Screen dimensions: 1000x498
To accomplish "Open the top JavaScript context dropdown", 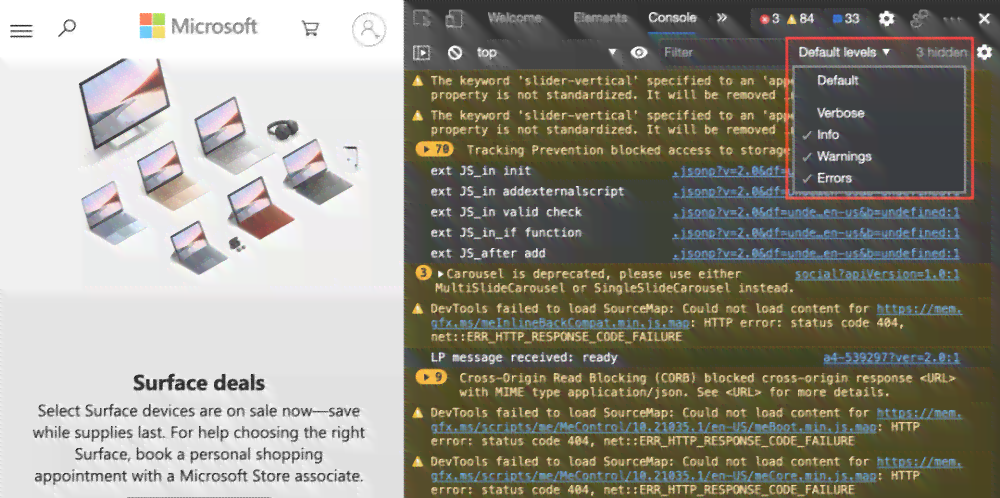I will 547,52.
